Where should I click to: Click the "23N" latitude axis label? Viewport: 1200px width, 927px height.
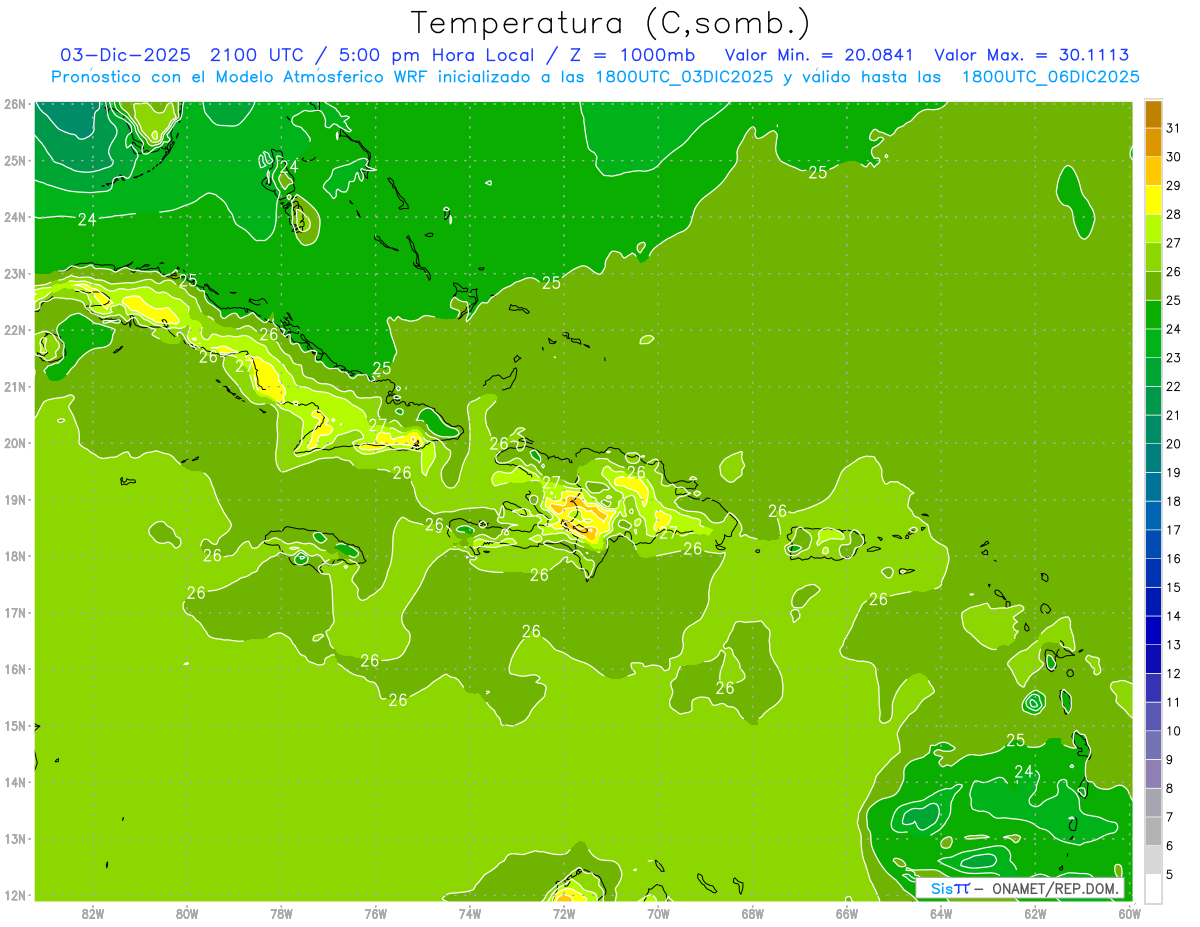pyautogui.click(x=15, y=273)
